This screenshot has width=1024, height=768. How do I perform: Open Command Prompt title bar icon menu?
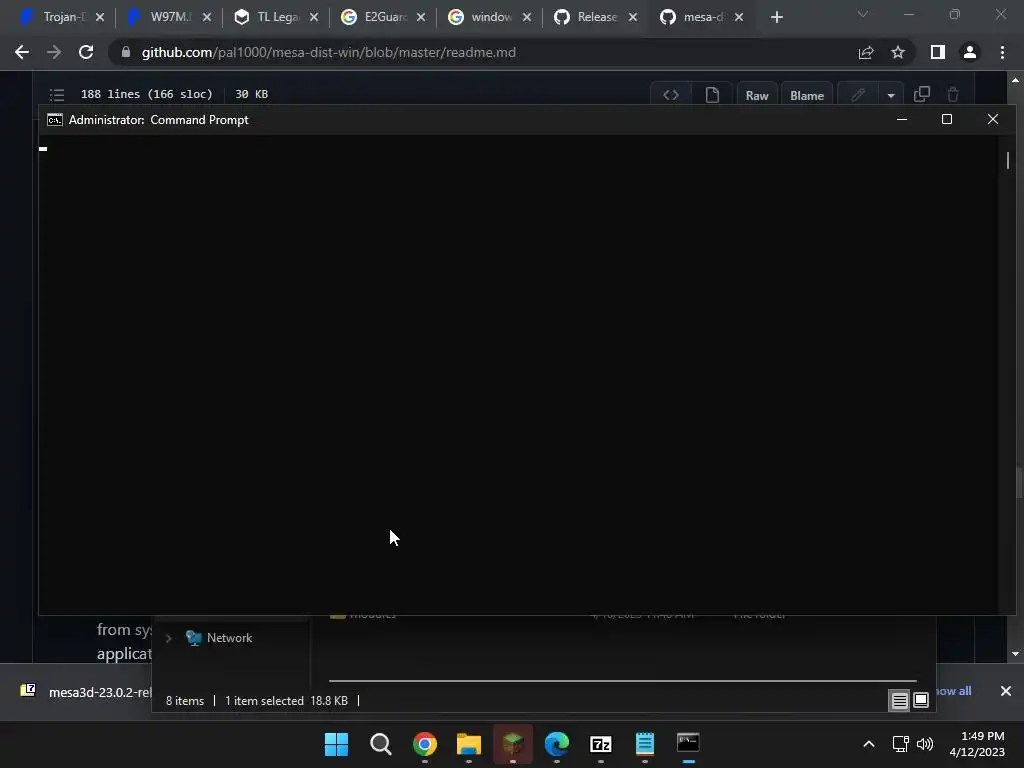tap(55, 120)
